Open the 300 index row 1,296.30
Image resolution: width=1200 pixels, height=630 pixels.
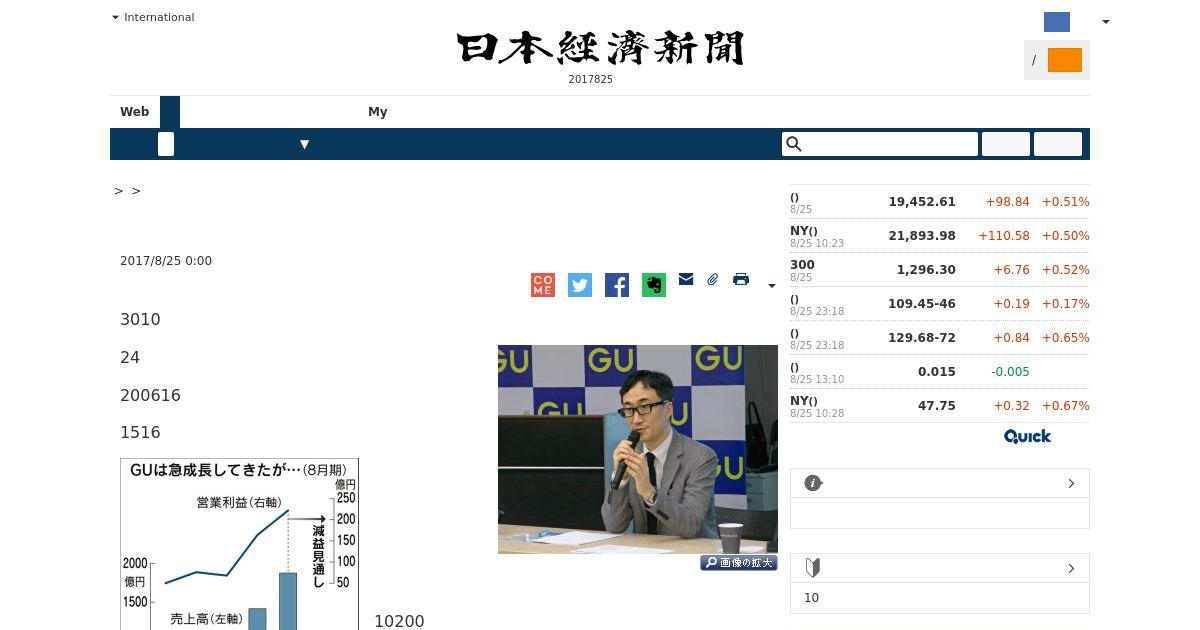940,270
